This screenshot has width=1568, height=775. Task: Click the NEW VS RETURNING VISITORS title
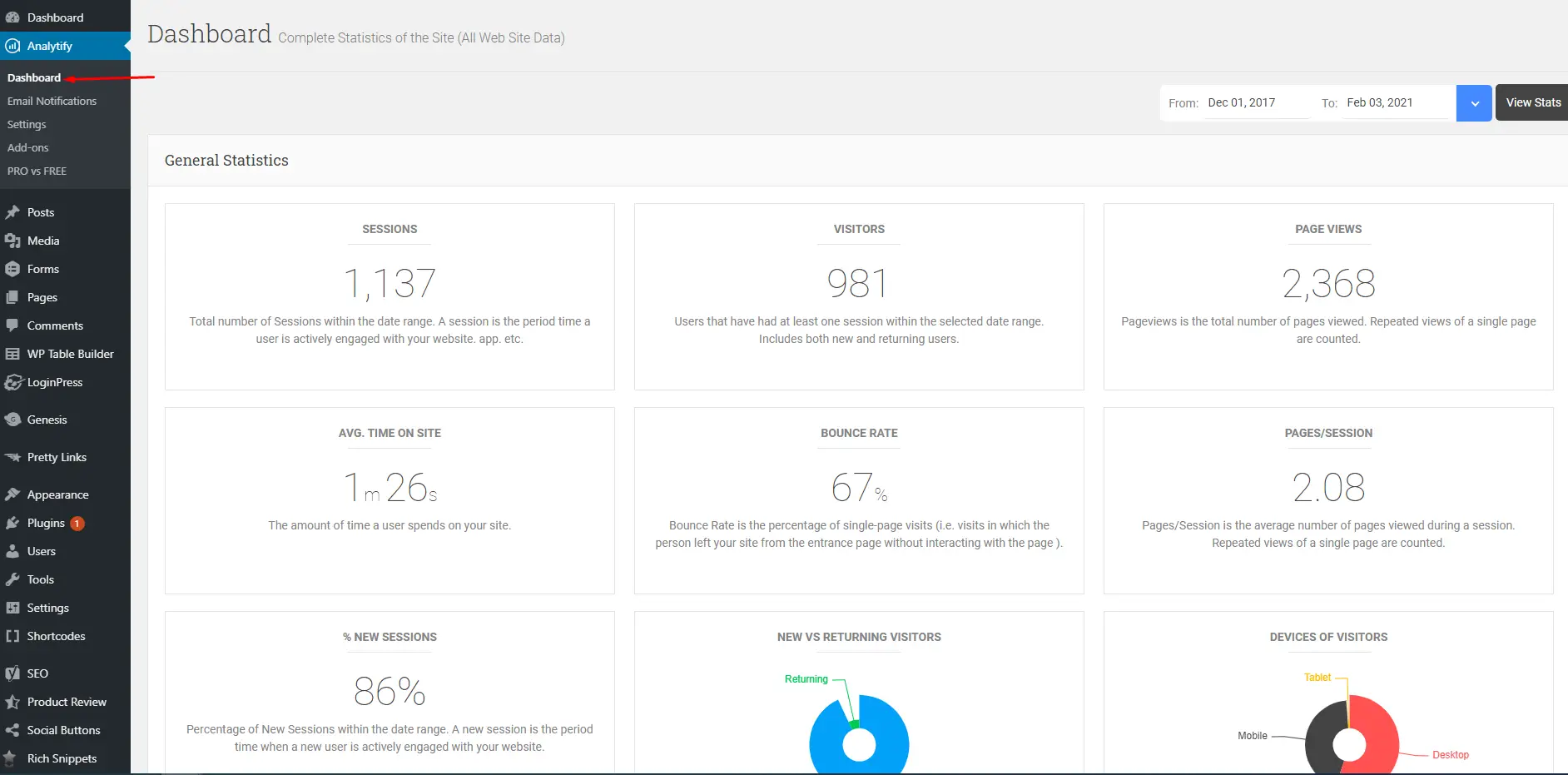point(859,637)
